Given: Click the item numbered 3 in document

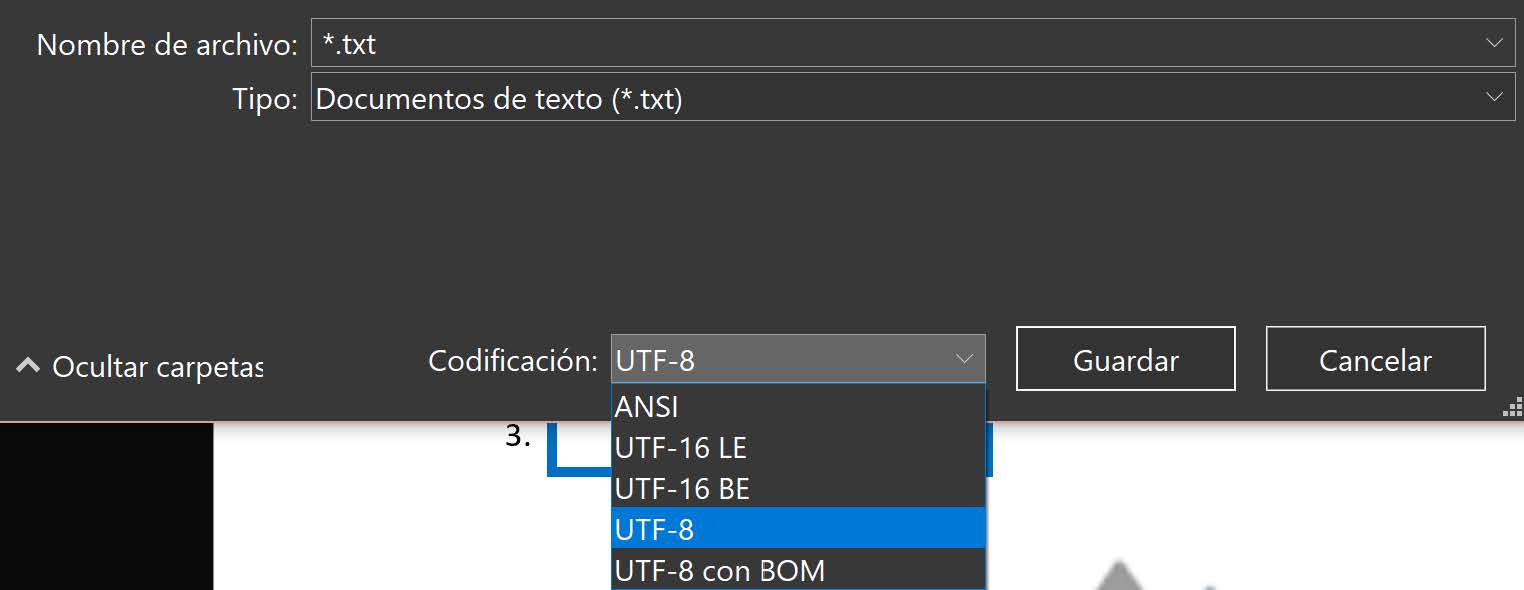Looking at the screenshot, I should click(515, 435).
